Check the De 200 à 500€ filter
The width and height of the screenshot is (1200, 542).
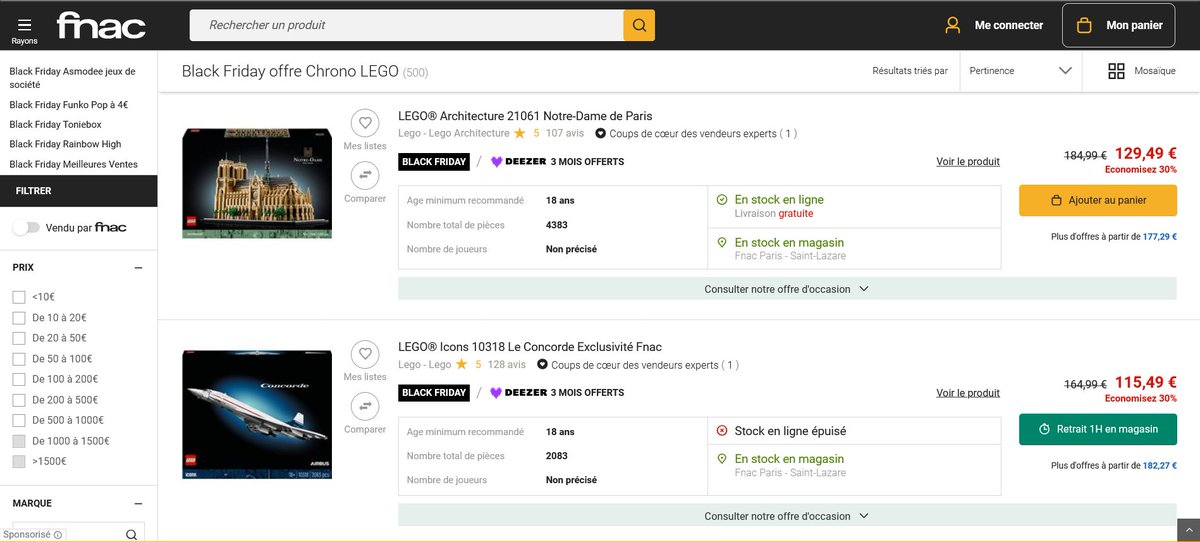point(18,399)
